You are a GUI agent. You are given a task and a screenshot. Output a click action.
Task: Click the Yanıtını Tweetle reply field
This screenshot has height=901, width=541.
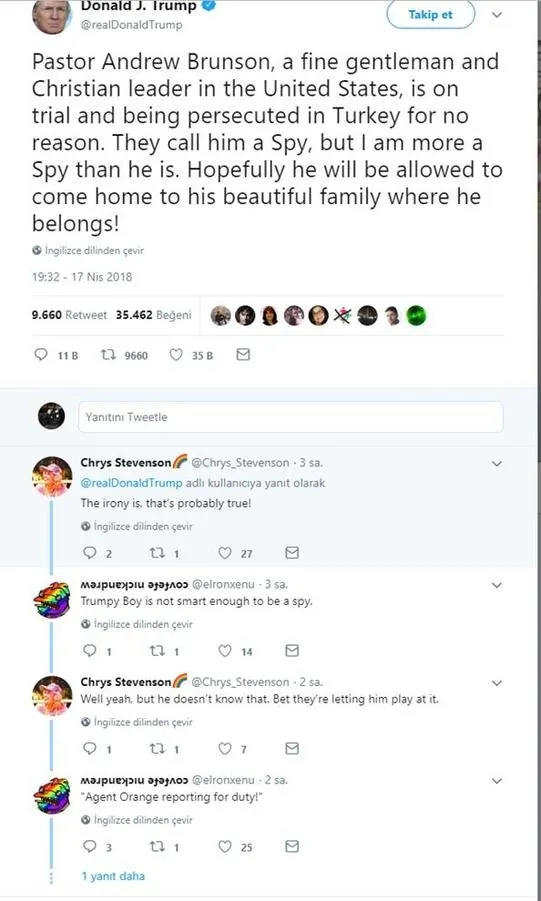click(x=291, y=417)
